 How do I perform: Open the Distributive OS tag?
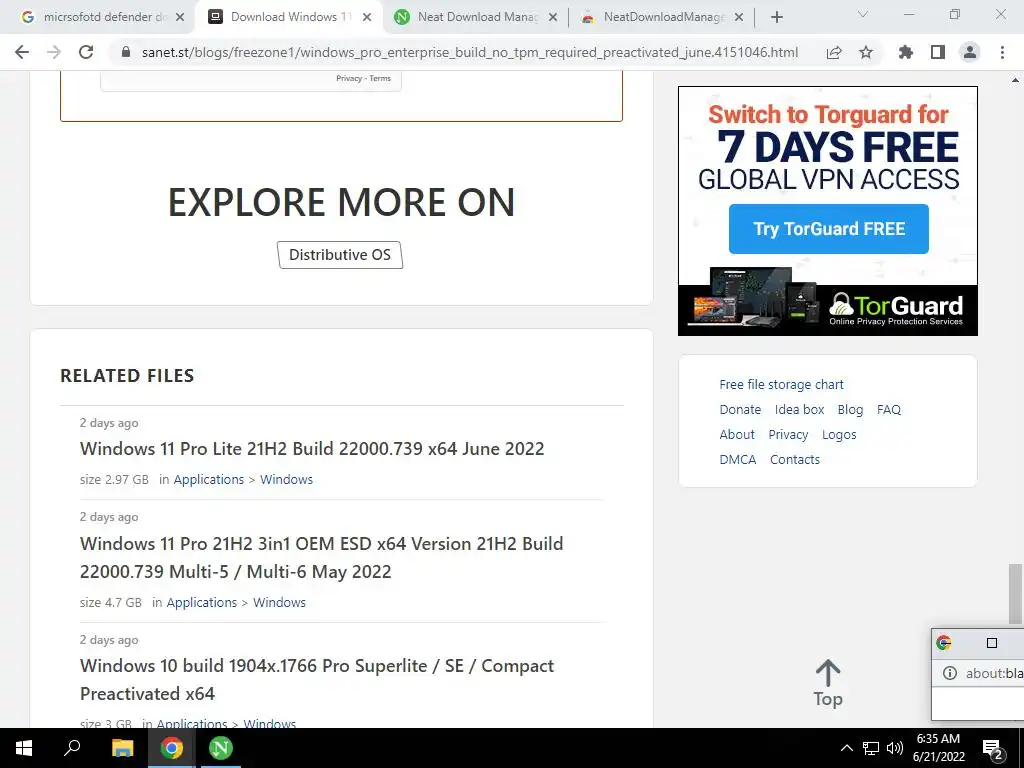[x=340, y=255]
